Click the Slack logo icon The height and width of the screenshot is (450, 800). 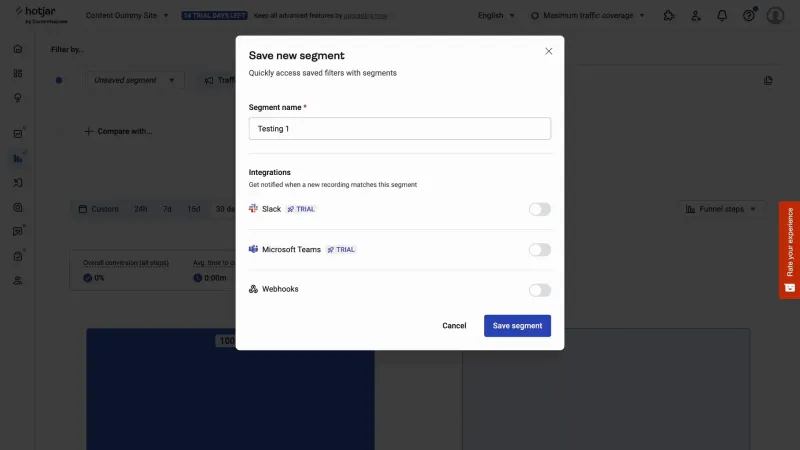253,208
